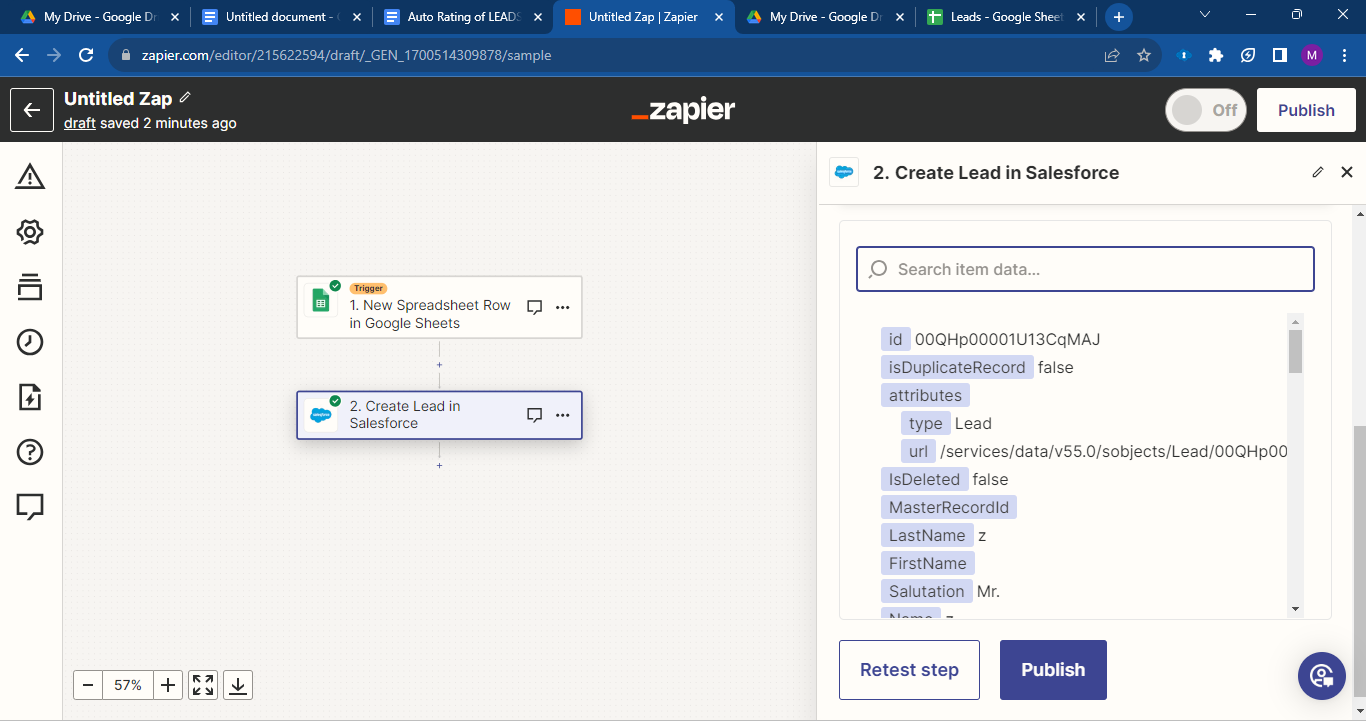Go back using Zapier editor back arrow
1366x721 pixels.
pos(32,110)
